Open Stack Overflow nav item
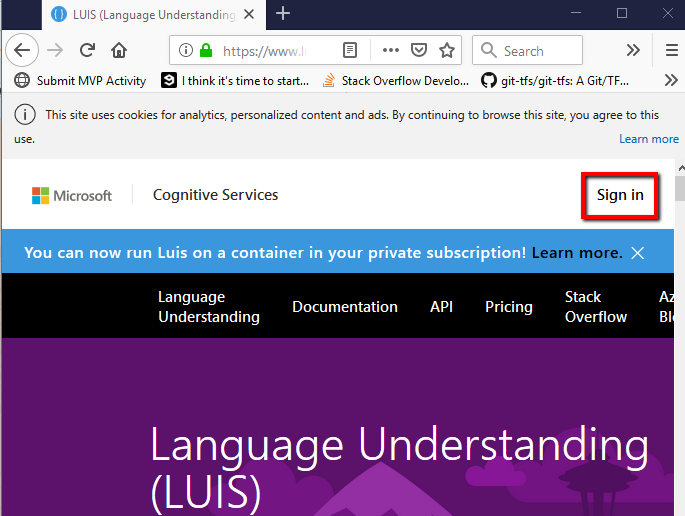 [596, 306]
